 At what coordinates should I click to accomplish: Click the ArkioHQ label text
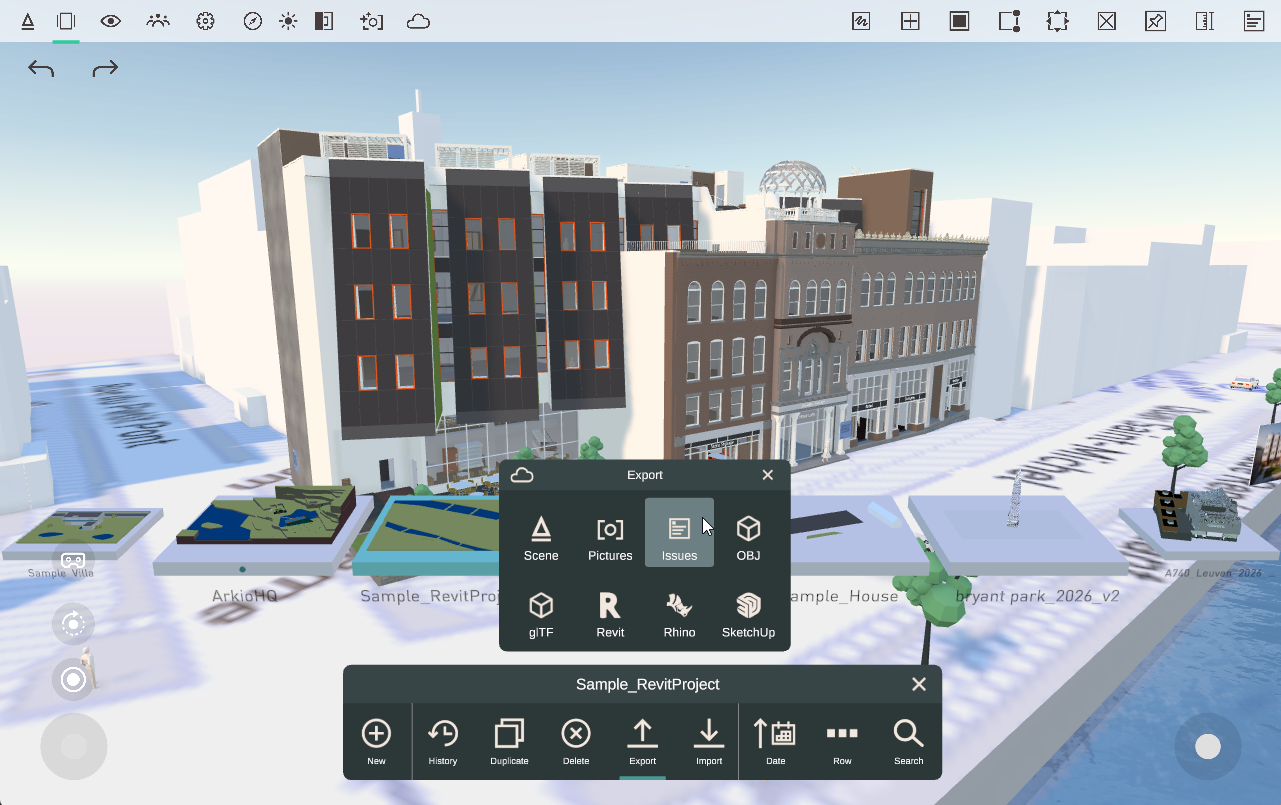click(x=245, y=596)
